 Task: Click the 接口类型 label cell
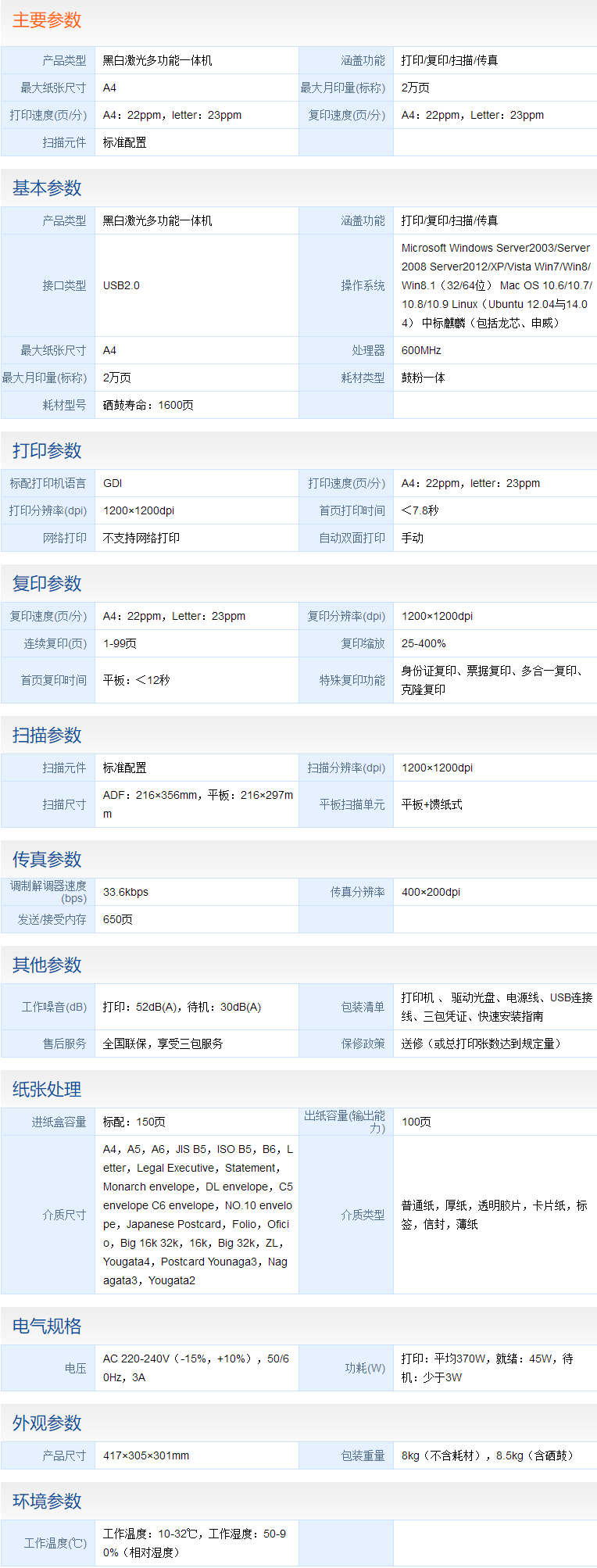tap(64, 286)
